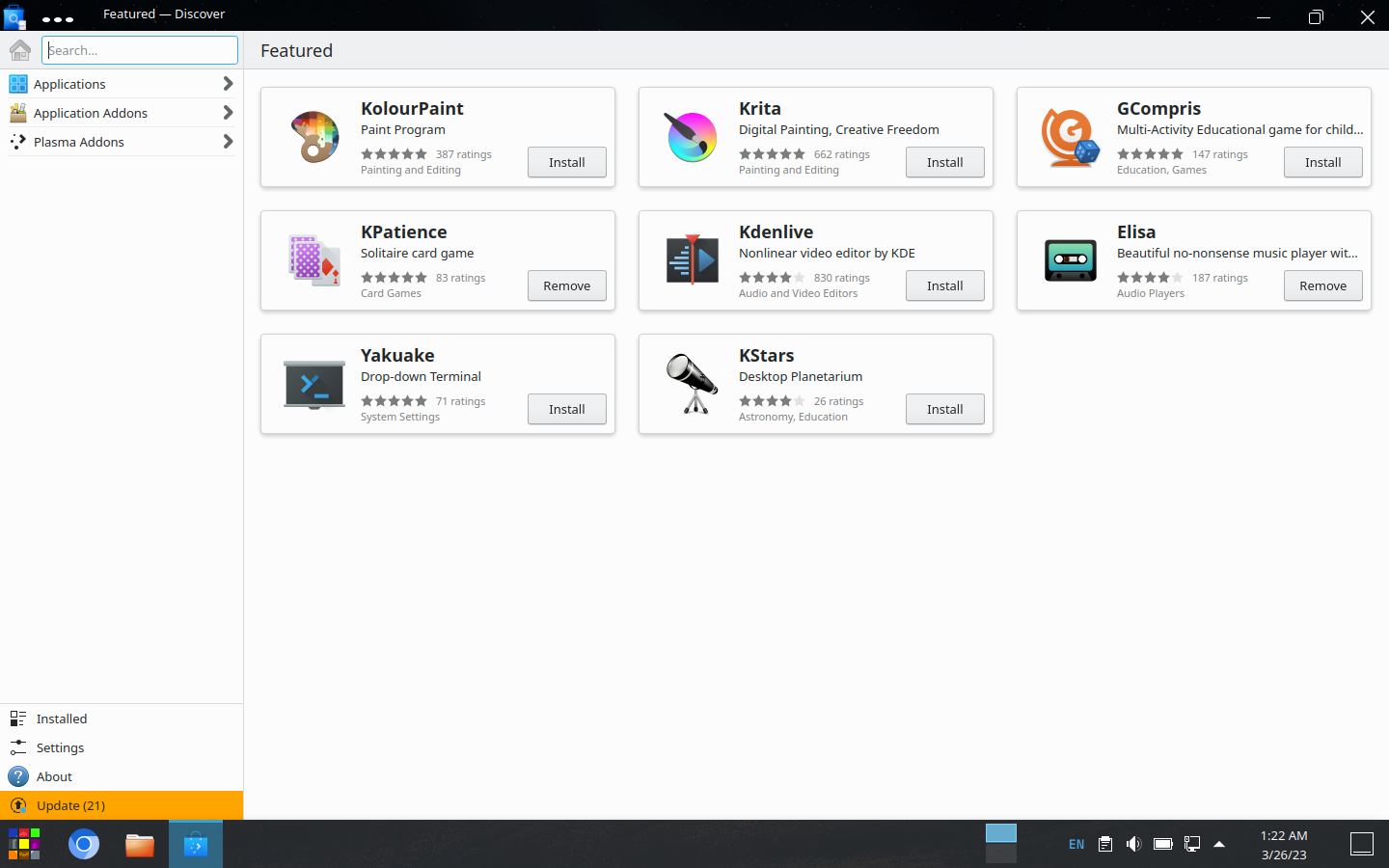Select Applications in the sidebar
Image resolution: width=1389 pixels, height=868 pixels.
(x=122, y=84)
